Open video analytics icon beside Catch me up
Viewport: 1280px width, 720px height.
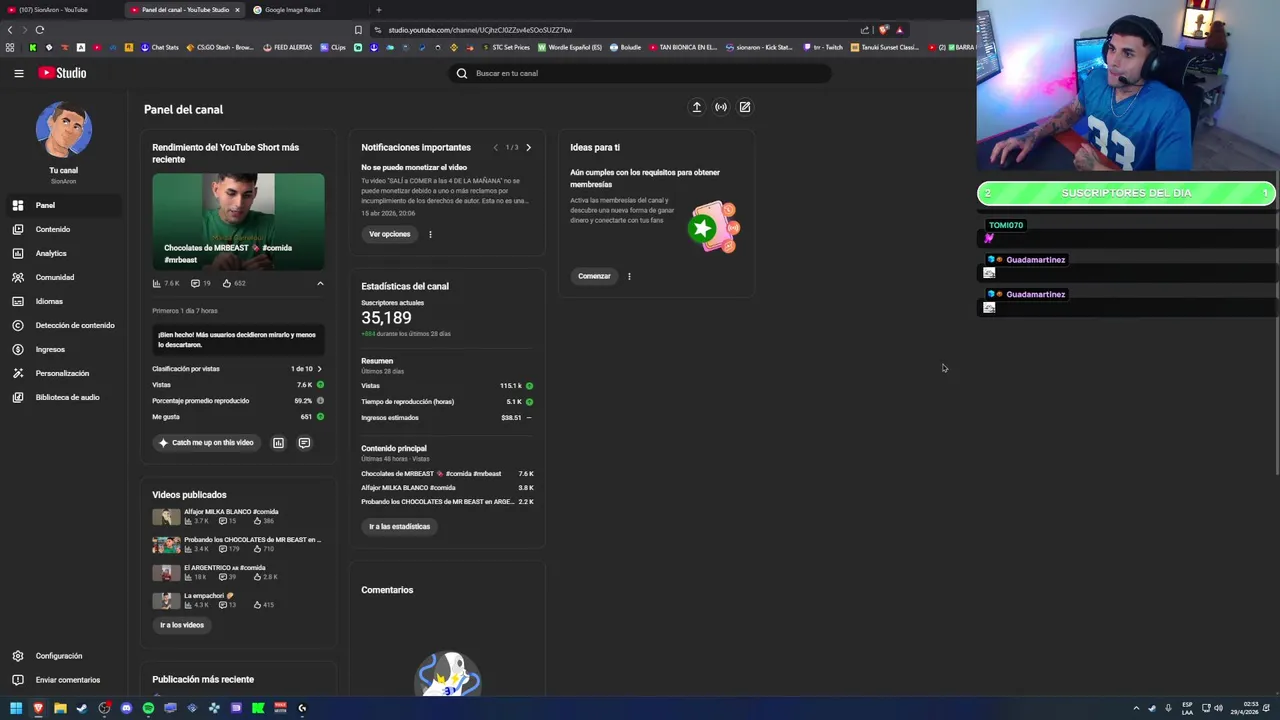point(278,443)
